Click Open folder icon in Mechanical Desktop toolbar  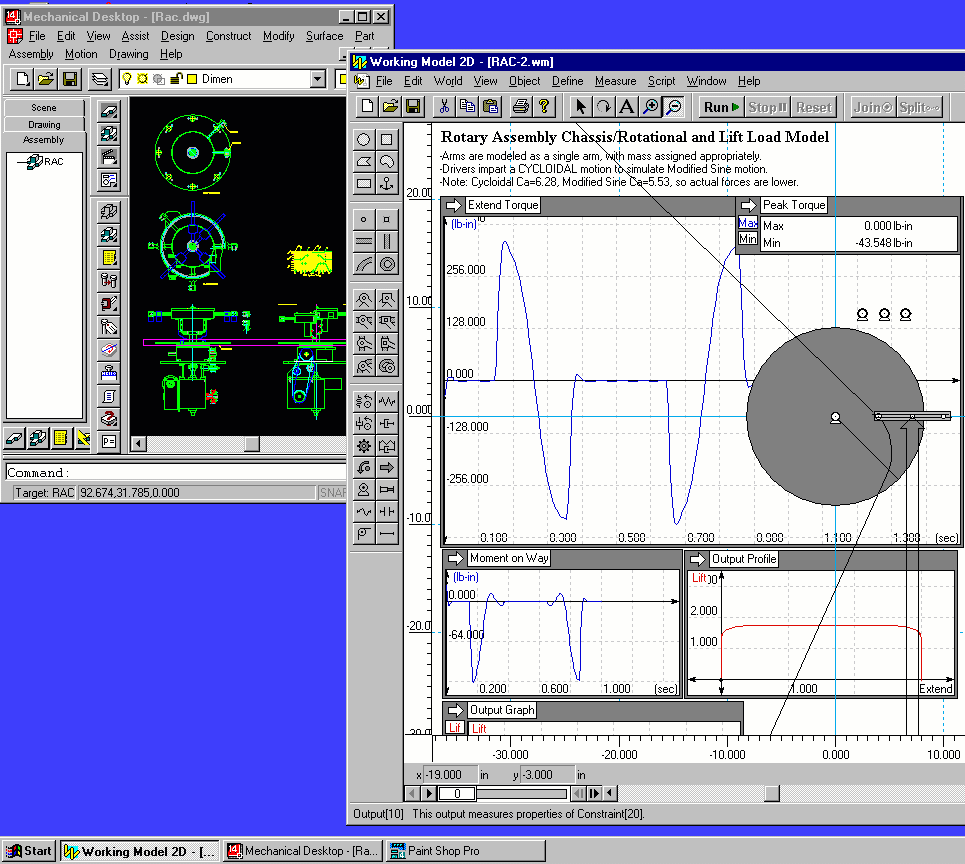[46, 79]
